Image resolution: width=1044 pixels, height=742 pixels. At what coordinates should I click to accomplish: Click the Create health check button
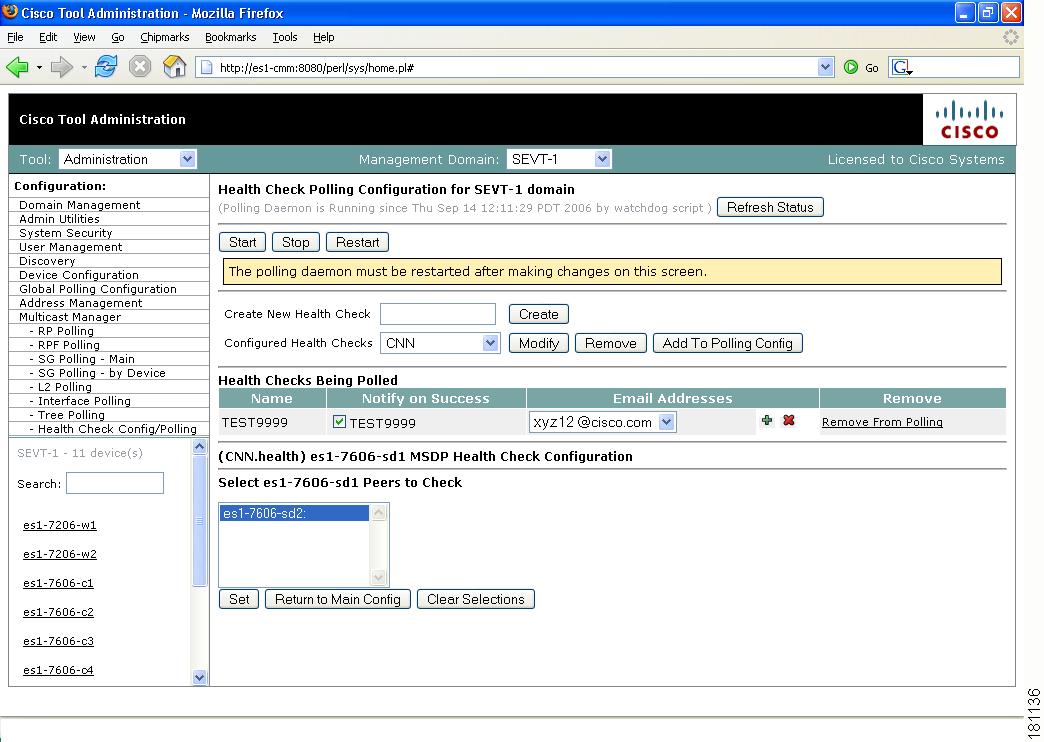coord(539,314)
